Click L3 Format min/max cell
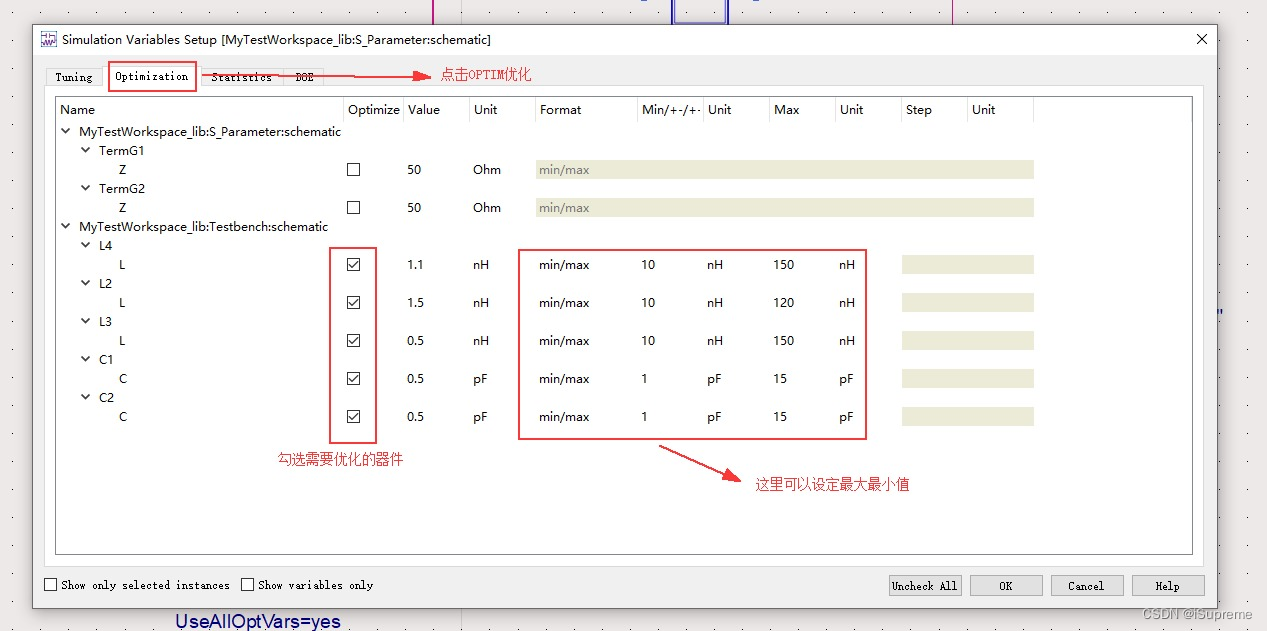 pos(564,341)
